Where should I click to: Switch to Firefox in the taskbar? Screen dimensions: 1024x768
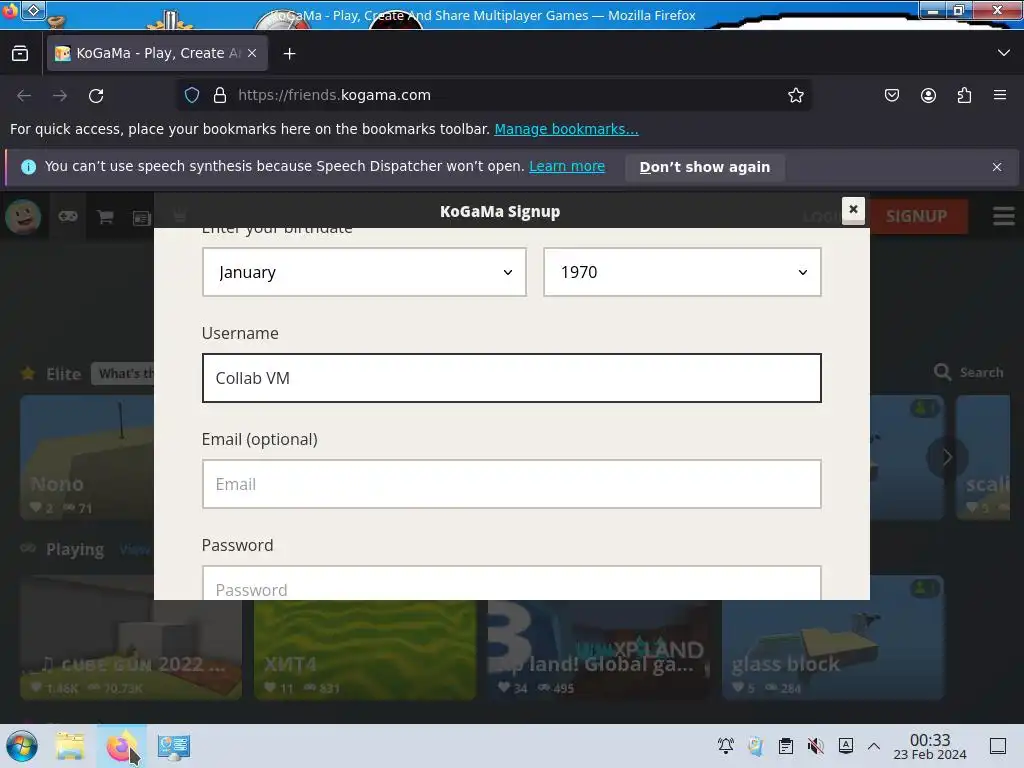coord(122,746)
